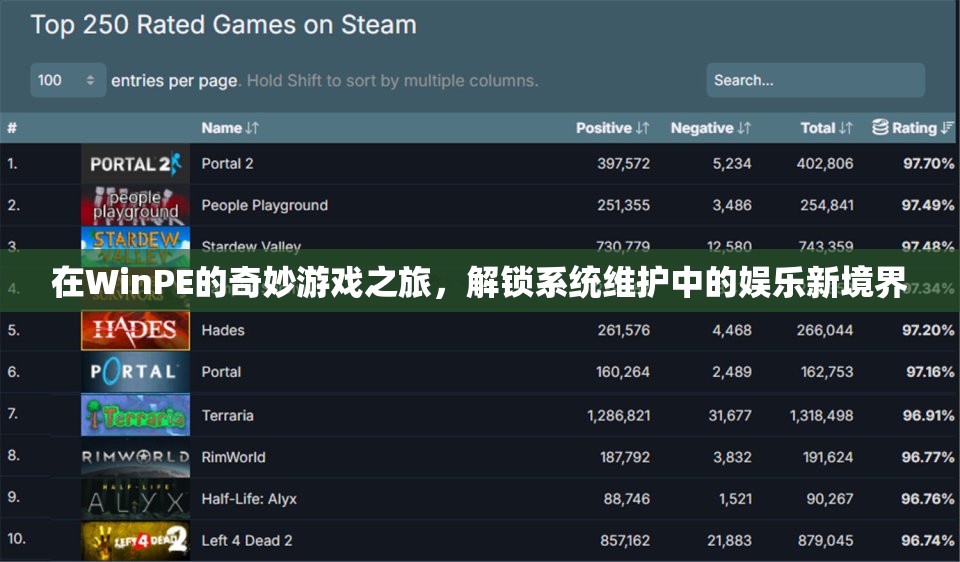Click the # column header

pyautogui.click(x=12, y=128)
